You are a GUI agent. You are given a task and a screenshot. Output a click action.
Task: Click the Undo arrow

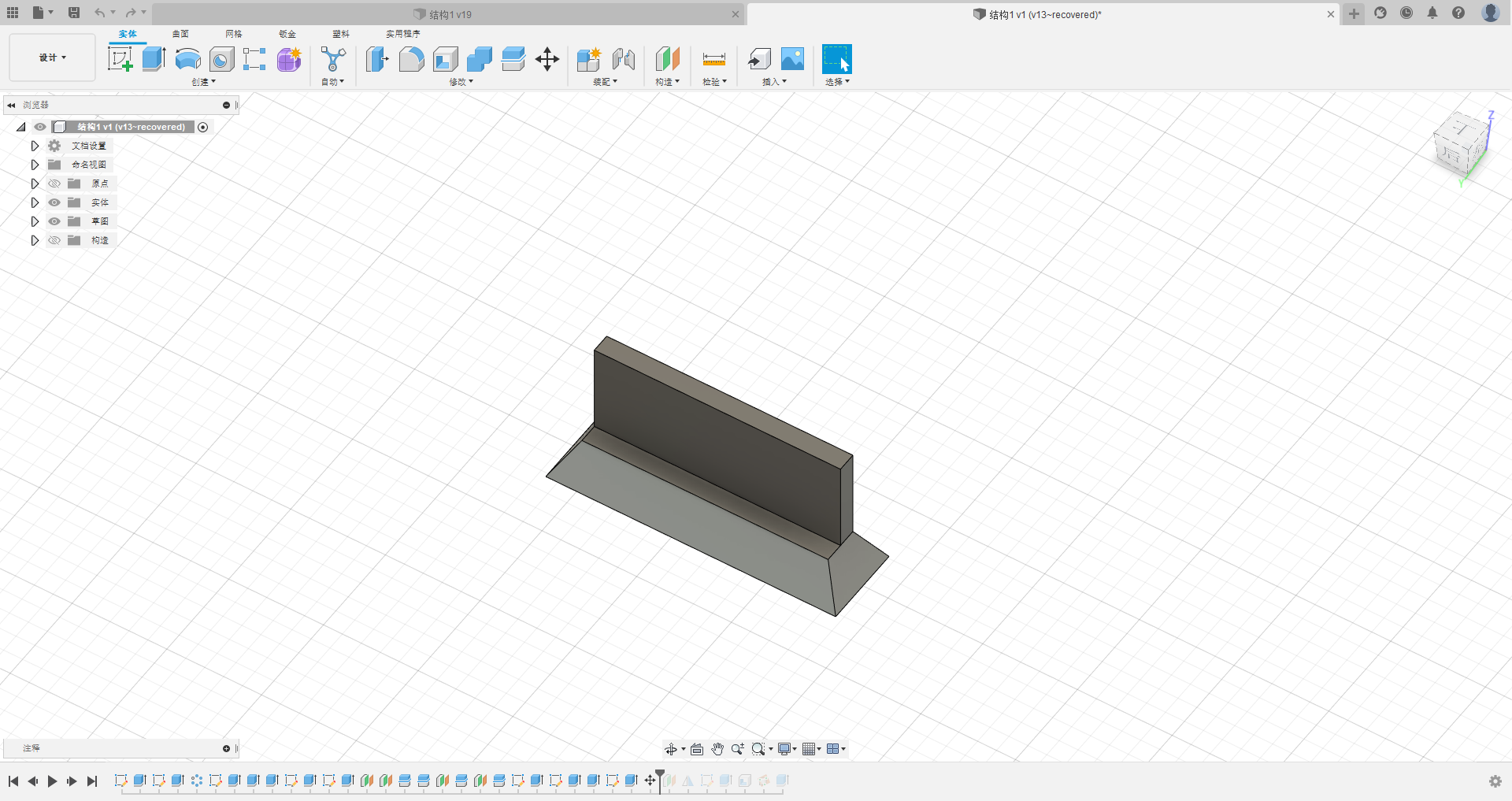pos(99,13)
